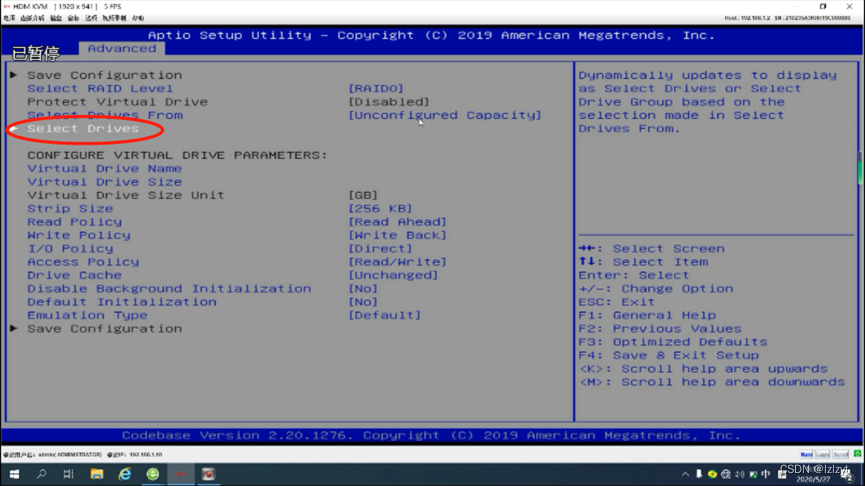This screenshot has width=865, height=486.
Task: Select the Protect Virtual Drive row
Action: click(x=118, y=102)
